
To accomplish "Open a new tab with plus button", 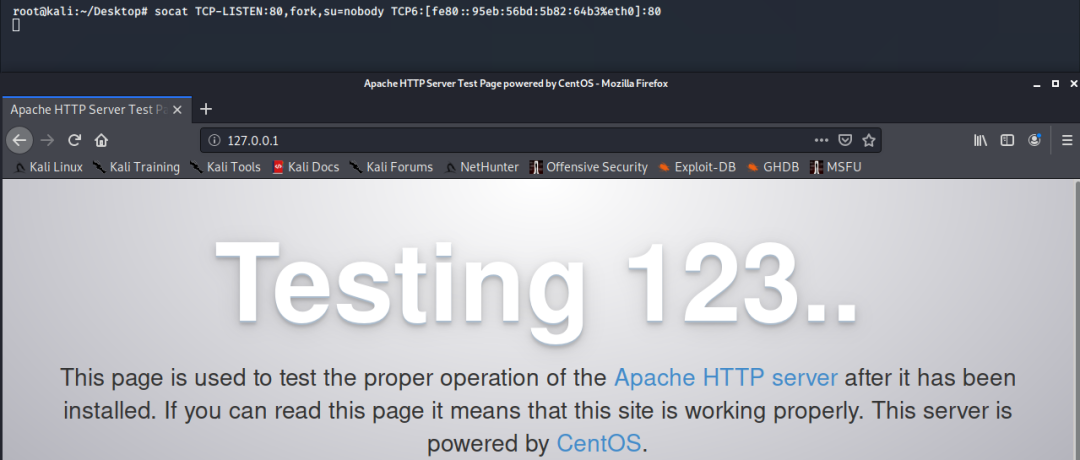I will pyautogui.click(x=205, y=109).
